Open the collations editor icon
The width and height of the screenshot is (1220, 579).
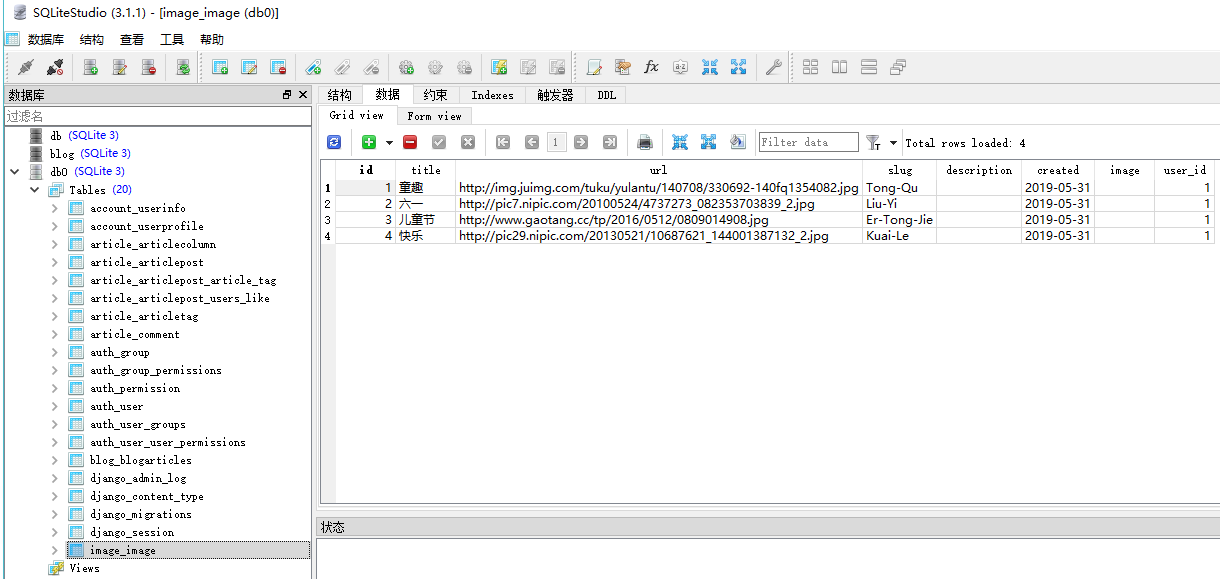pyautogui.click(x=680, y=67)
